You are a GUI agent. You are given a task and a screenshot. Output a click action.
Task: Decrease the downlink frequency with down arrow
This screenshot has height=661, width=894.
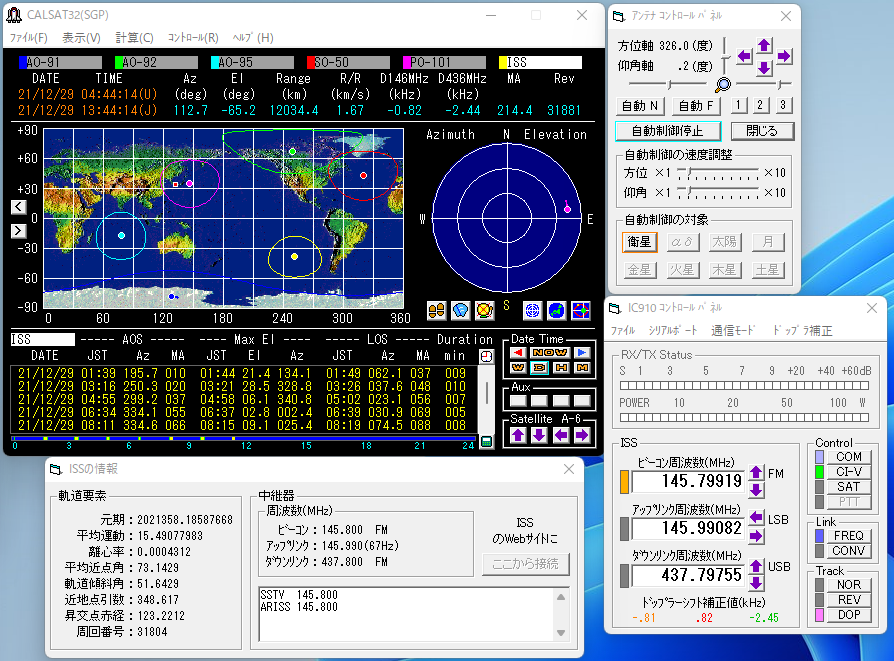tap(757, 585)
